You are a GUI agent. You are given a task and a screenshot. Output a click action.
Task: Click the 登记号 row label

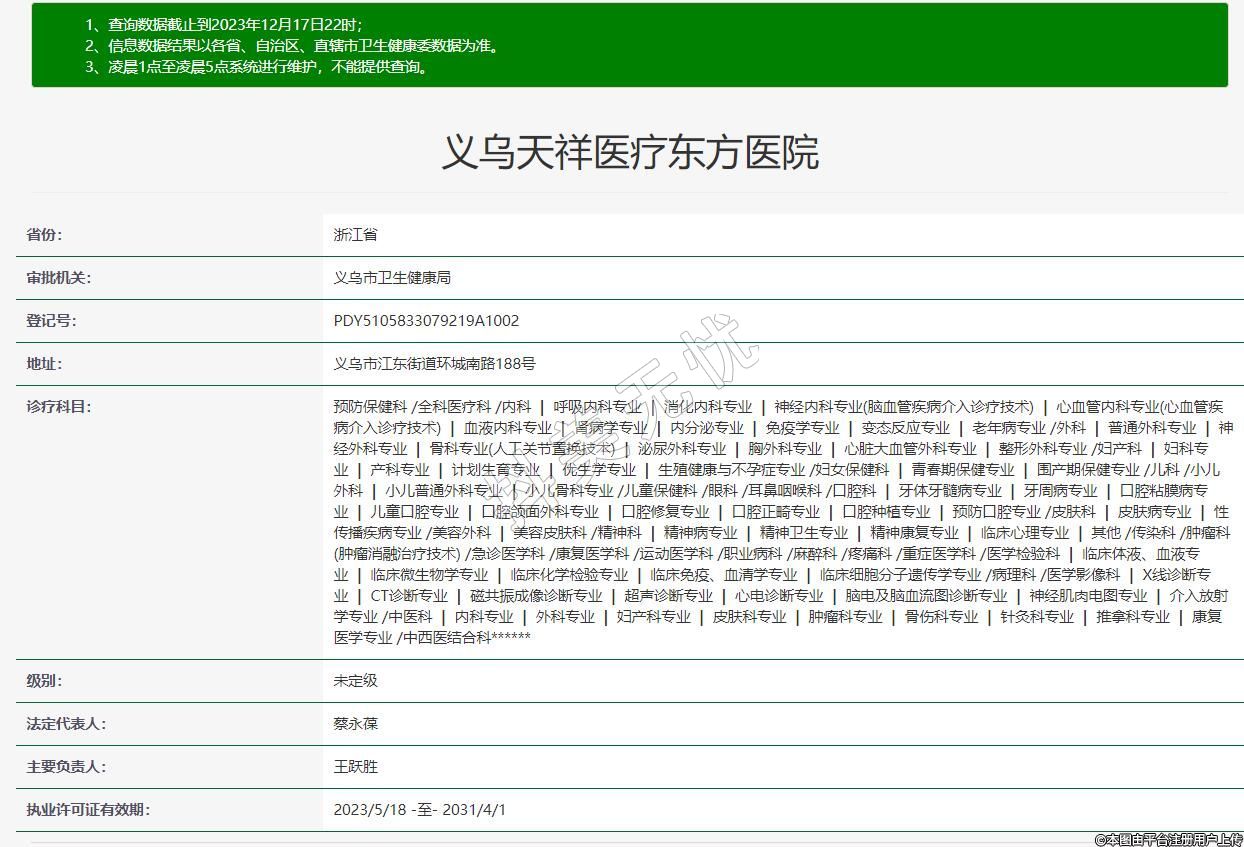[x=51, y=321]
